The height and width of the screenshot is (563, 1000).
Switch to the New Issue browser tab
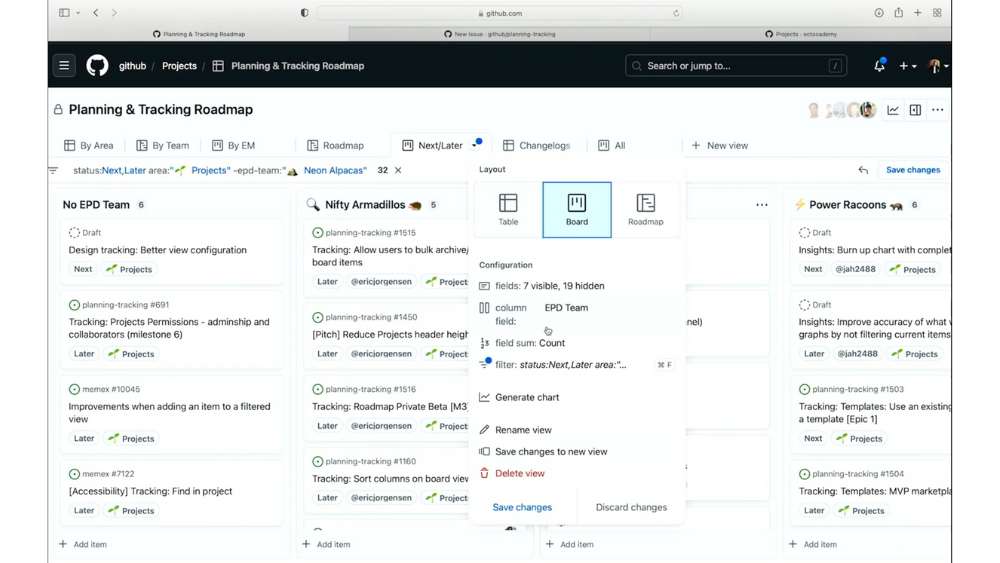[499, 34]
